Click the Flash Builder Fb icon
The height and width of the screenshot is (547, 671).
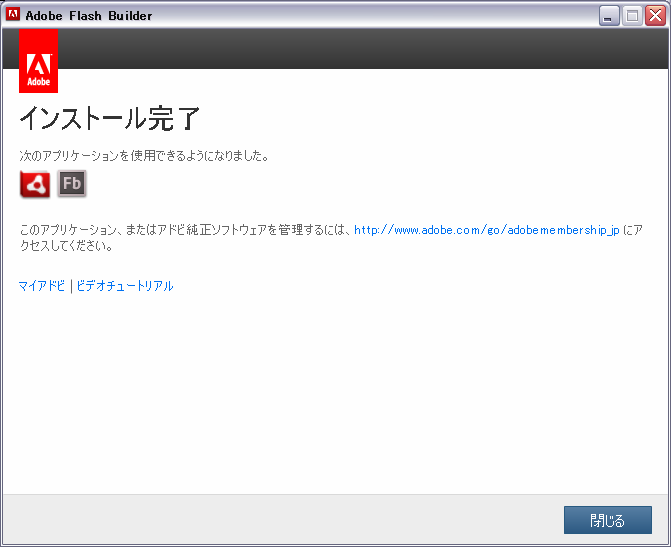[x=72, y=184]
